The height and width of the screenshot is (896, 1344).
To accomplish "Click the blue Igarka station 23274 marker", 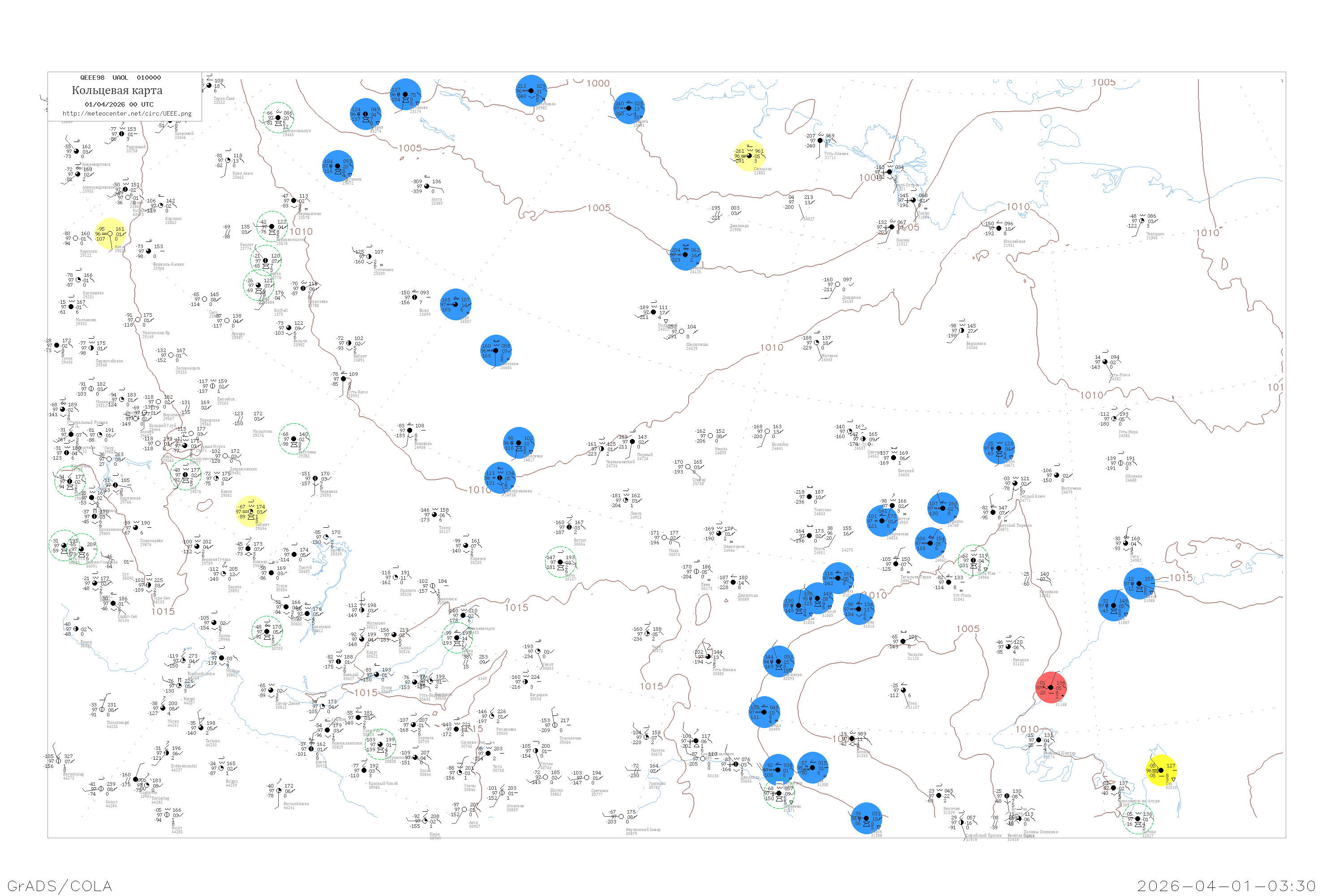I will click(x=365, y=114).
